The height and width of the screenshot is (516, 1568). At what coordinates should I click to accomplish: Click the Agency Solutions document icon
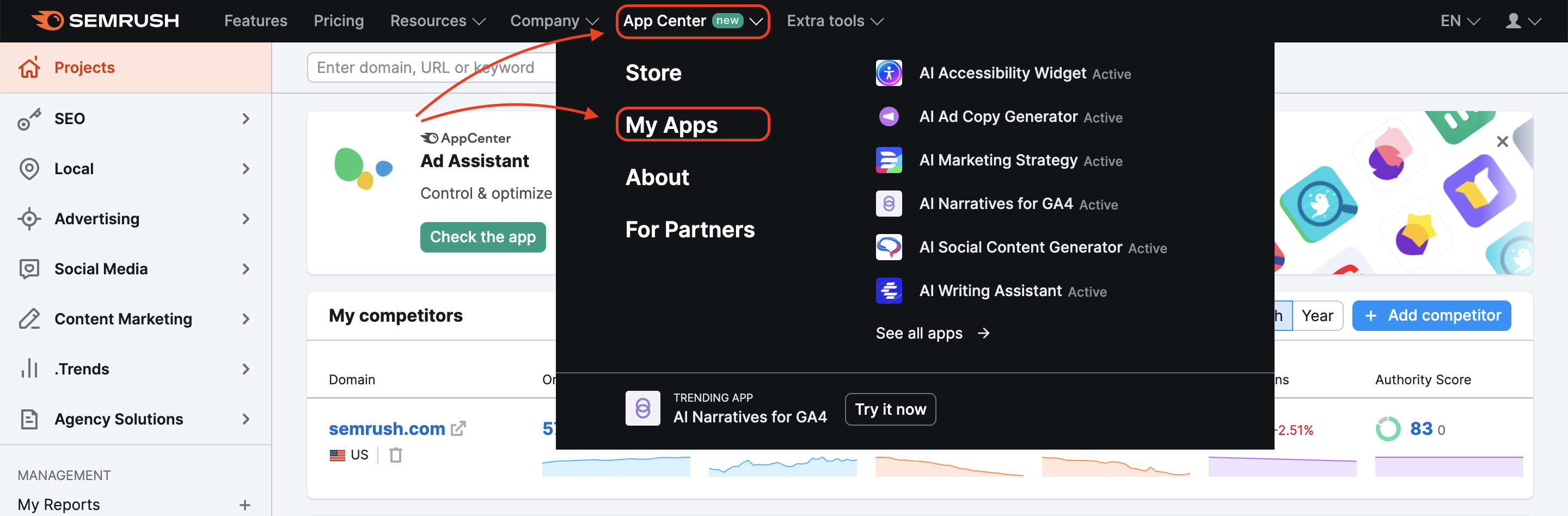(29, 419)
